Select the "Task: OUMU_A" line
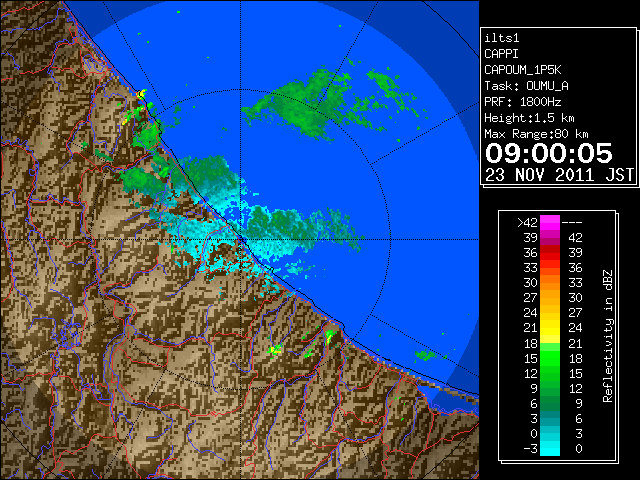The height and width of the screenshot is (480, 640). (x=526, y=86)
